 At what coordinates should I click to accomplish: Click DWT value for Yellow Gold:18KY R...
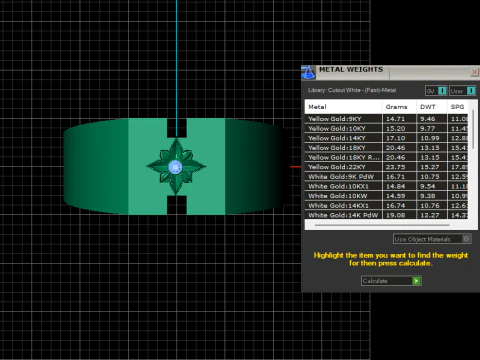(430, 157)
